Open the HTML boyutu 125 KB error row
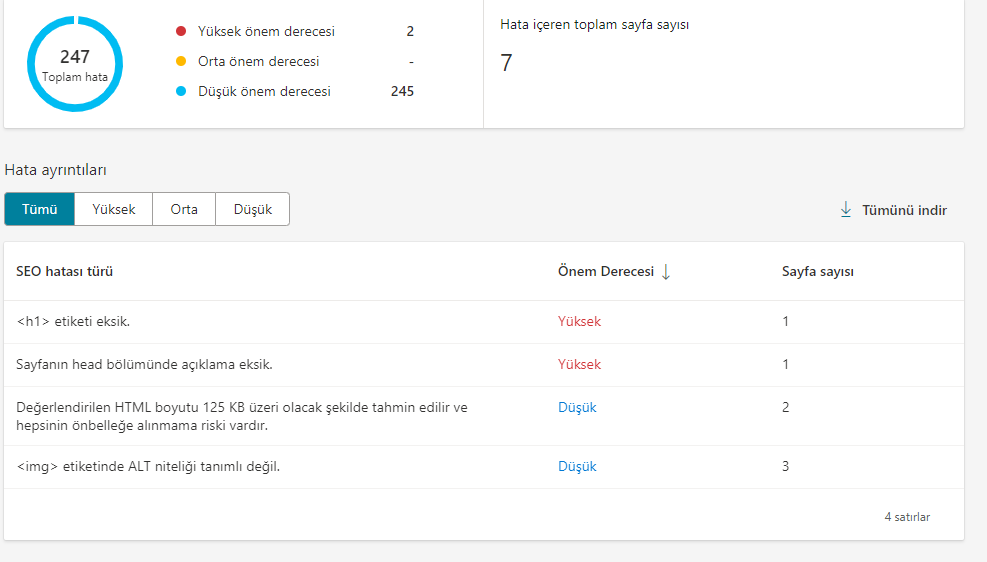Viewport: 987px width, 562px height. tap(483, 416)
